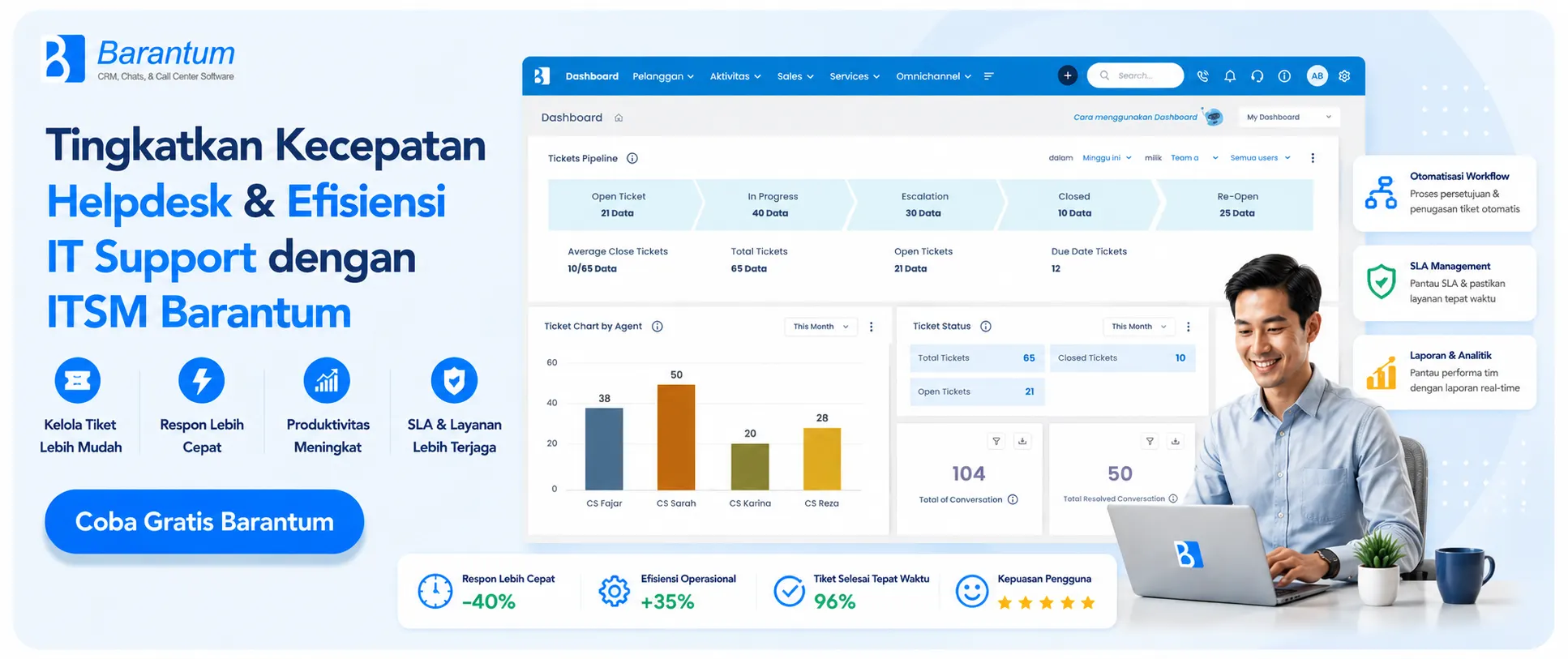Click the chatbot icon beside Cara menggunakan Dashboard
This screenshot has height=659, width=1568.
(x=1214, y=117)
